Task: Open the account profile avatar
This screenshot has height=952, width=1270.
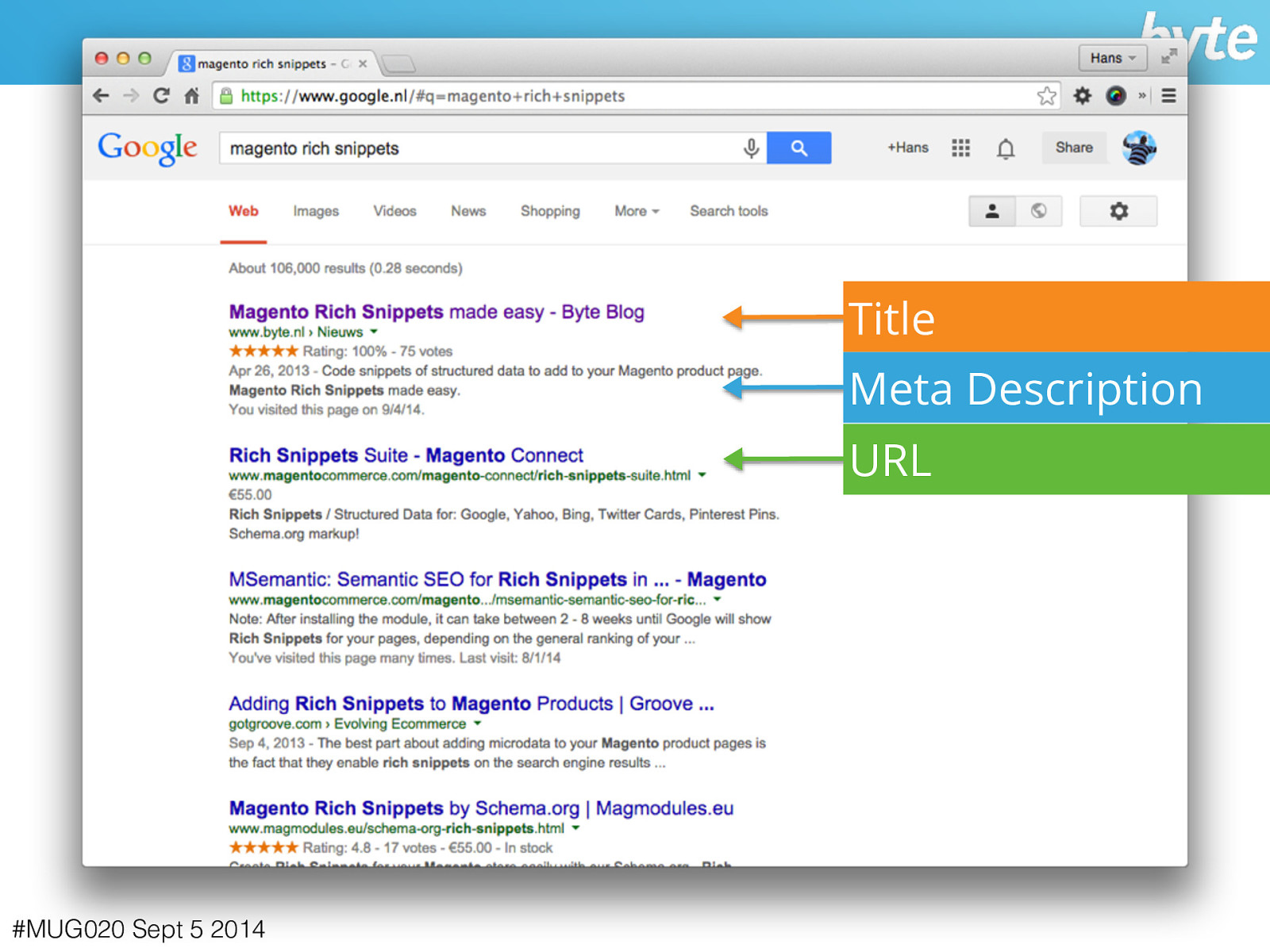Action: point(1139,148)
